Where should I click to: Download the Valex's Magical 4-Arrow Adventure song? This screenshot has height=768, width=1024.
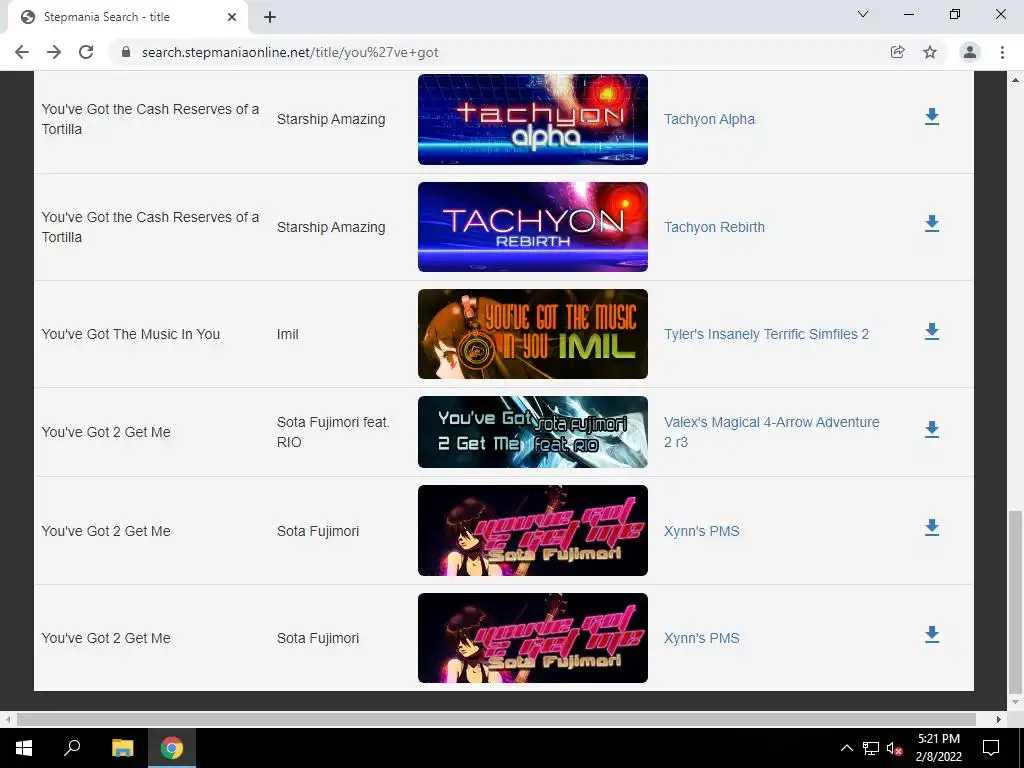click(x=932, y=430)
